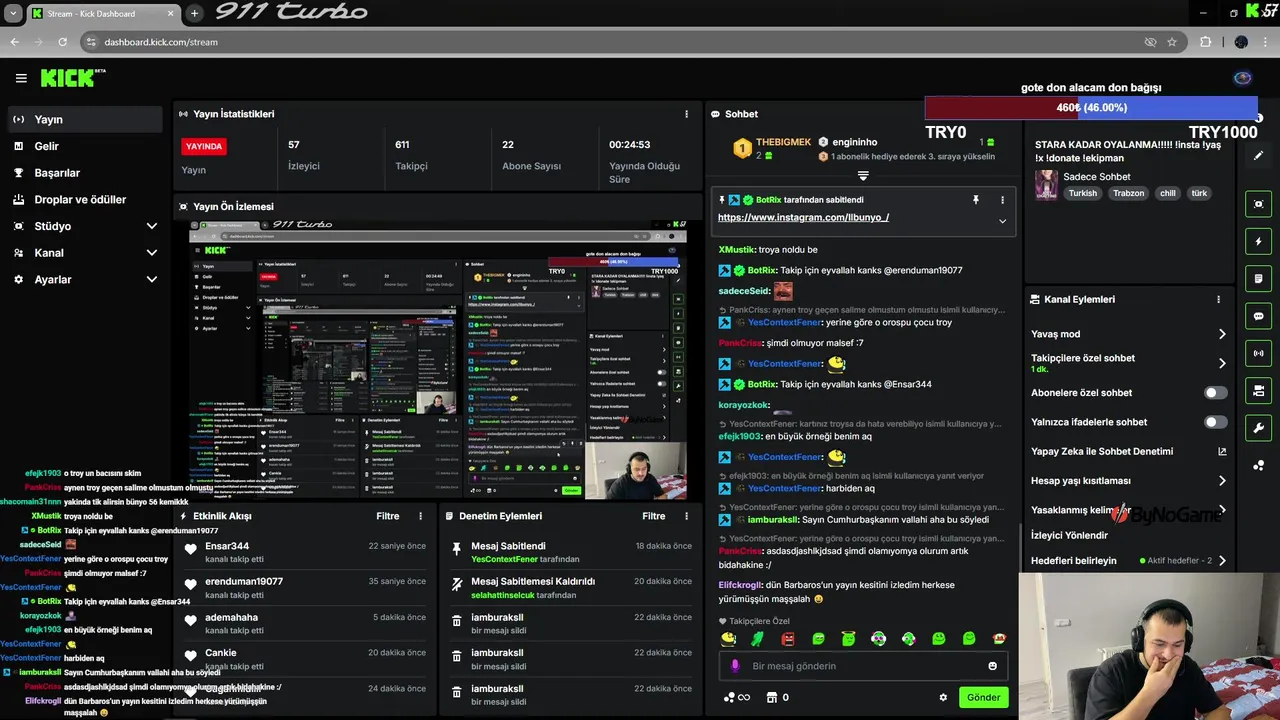Select Yayın in the left sidebar

coord(84,119)
